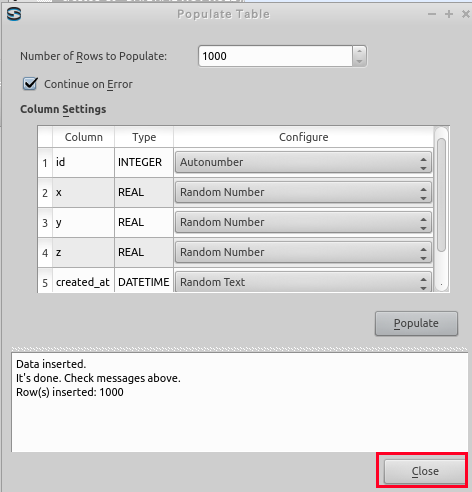Screen dimensions: 472x492
Task: Open Random Number dropdown for z column
Action: [x=303, y=252]
